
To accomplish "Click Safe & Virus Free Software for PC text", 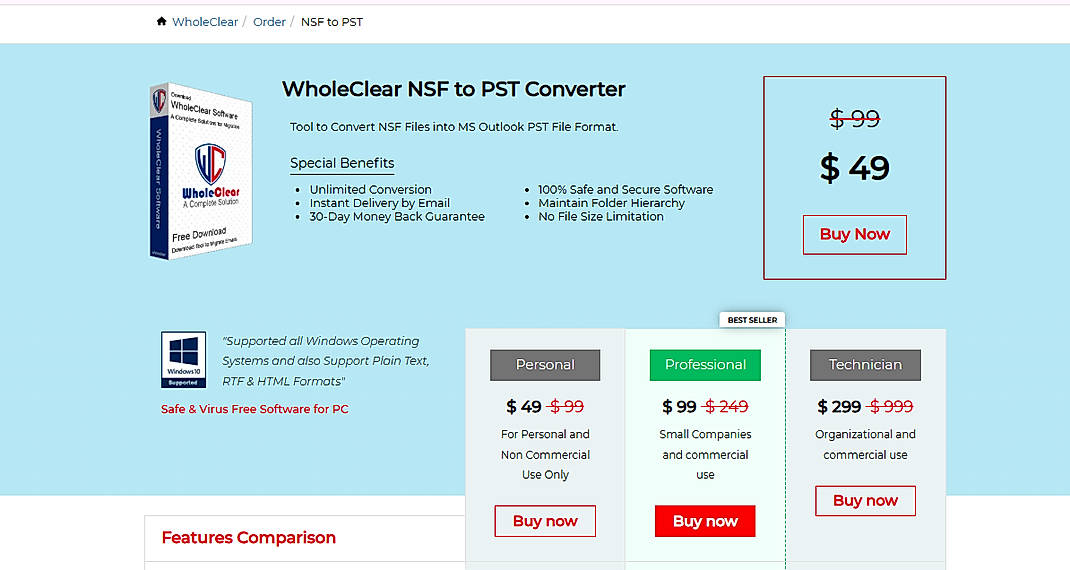I will click(255, 409).
